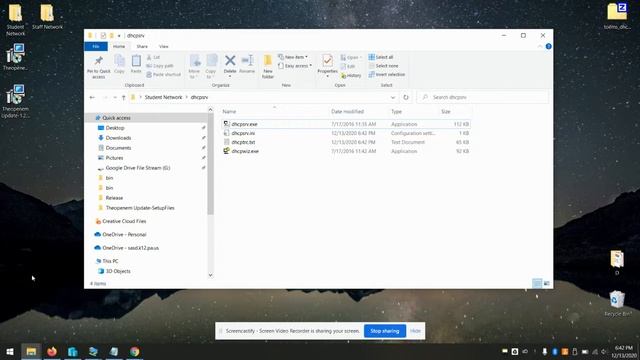The height and width of the screenshot is (360, 640).
Task: Select the dhcptrc.txt file
Action: click(x=346, y=142)
